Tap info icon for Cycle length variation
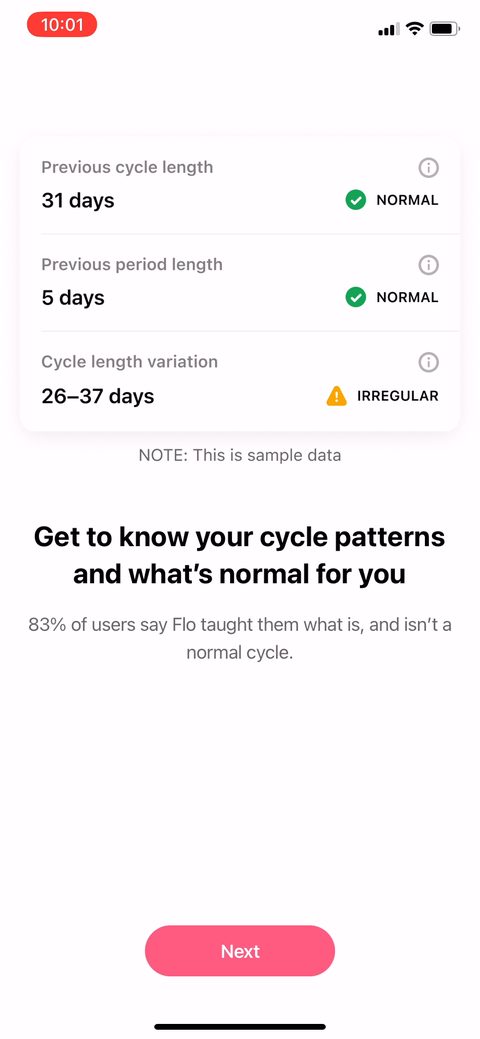480x1039 pixels. pos(429,362)
